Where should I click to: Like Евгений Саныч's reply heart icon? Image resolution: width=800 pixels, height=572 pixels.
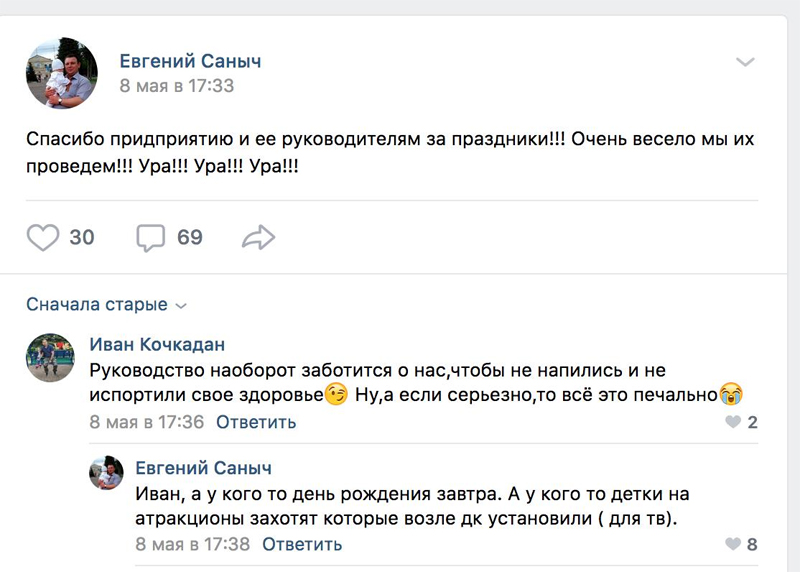click(734, 545)
